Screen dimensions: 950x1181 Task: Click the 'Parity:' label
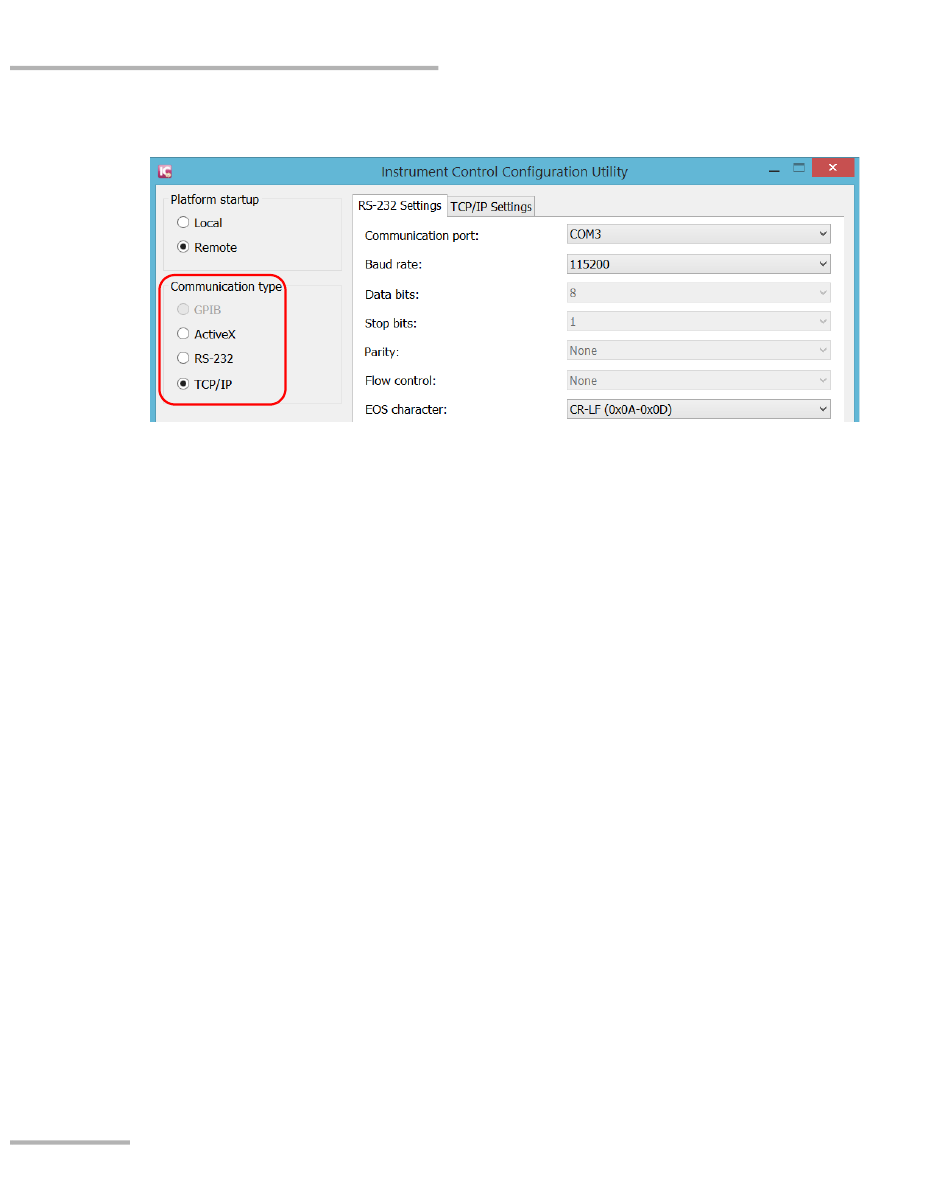[x=381, y=352]
